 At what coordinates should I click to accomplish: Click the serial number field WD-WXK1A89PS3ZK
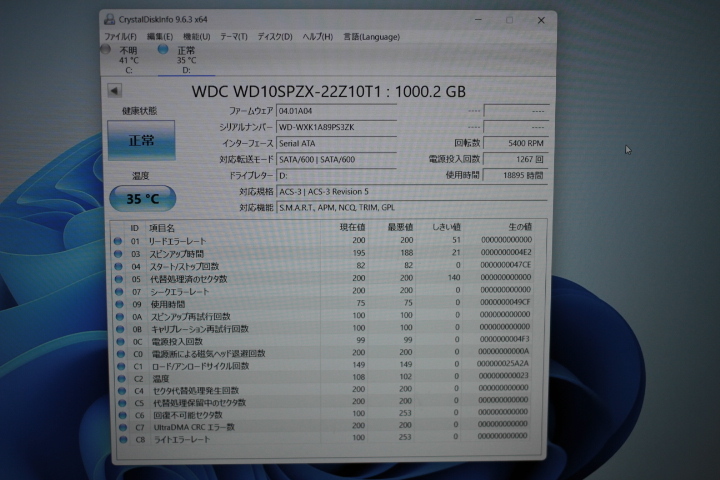pyautogui.click(x=337, y=127)
